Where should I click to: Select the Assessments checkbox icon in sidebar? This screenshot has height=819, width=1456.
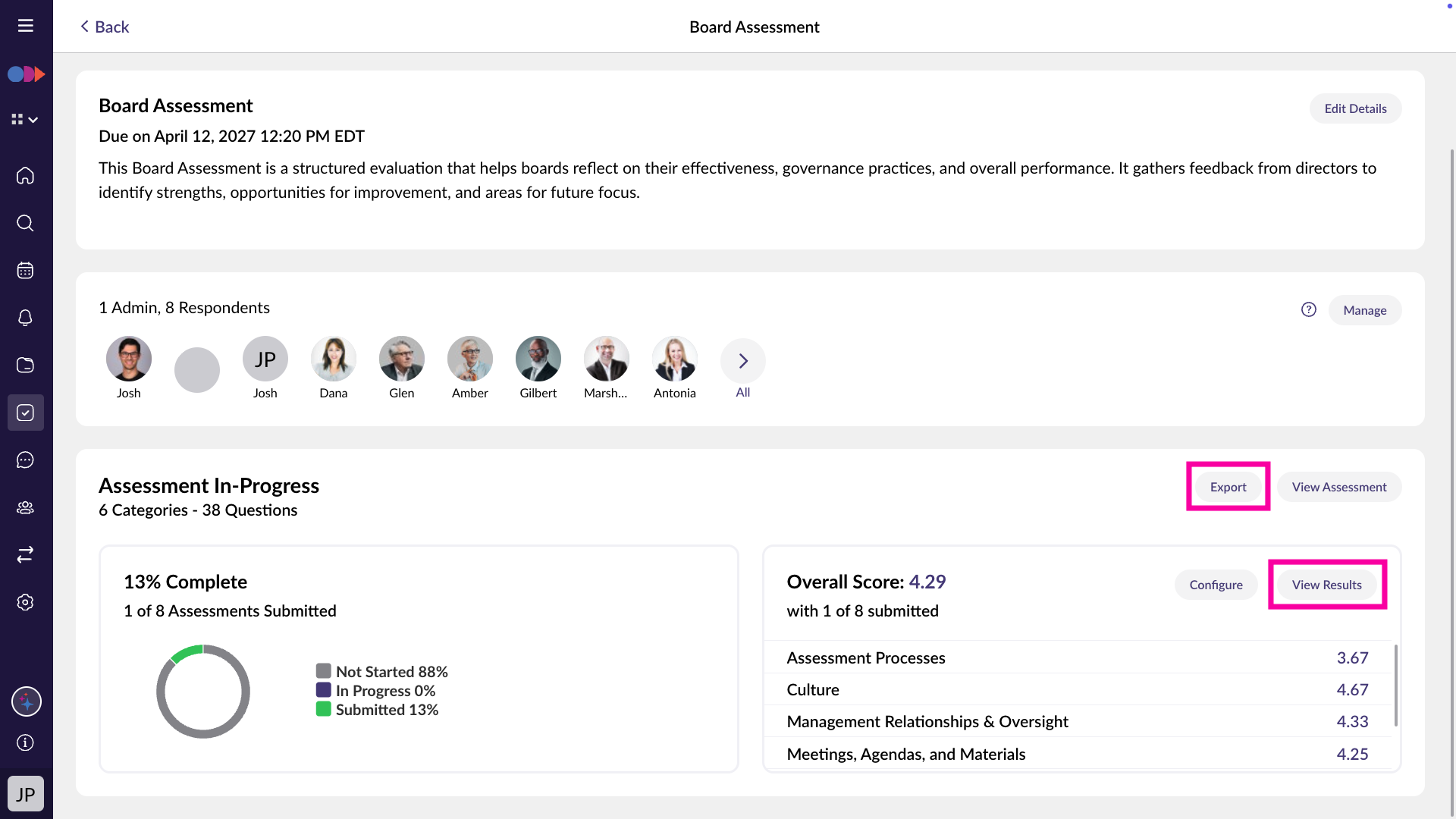[x=26, y=413]
